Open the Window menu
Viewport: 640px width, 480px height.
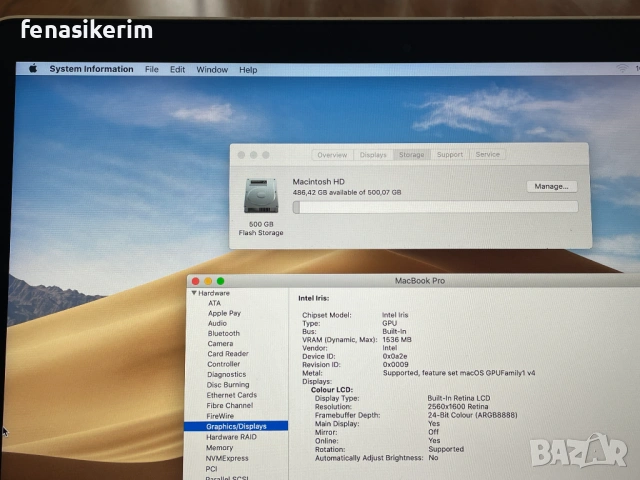coord(212,69)
